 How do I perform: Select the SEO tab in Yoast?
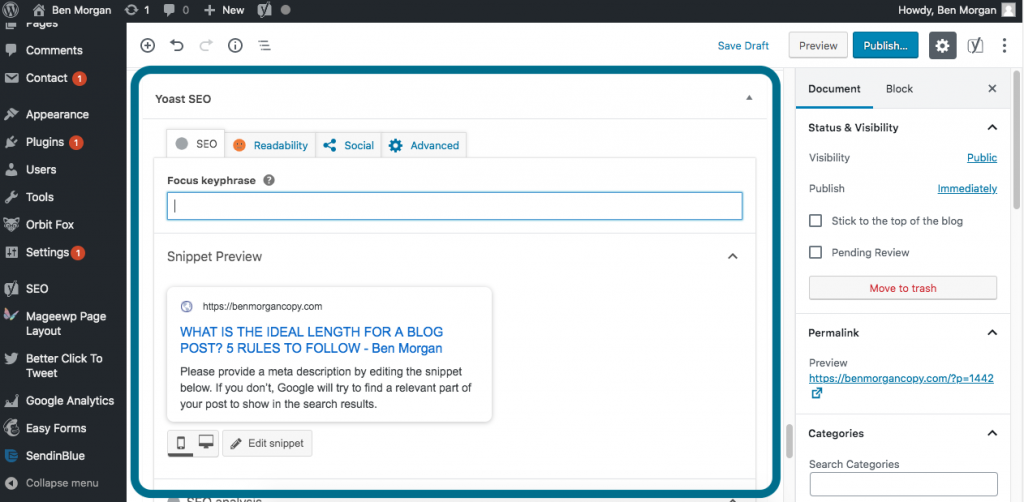197,144
